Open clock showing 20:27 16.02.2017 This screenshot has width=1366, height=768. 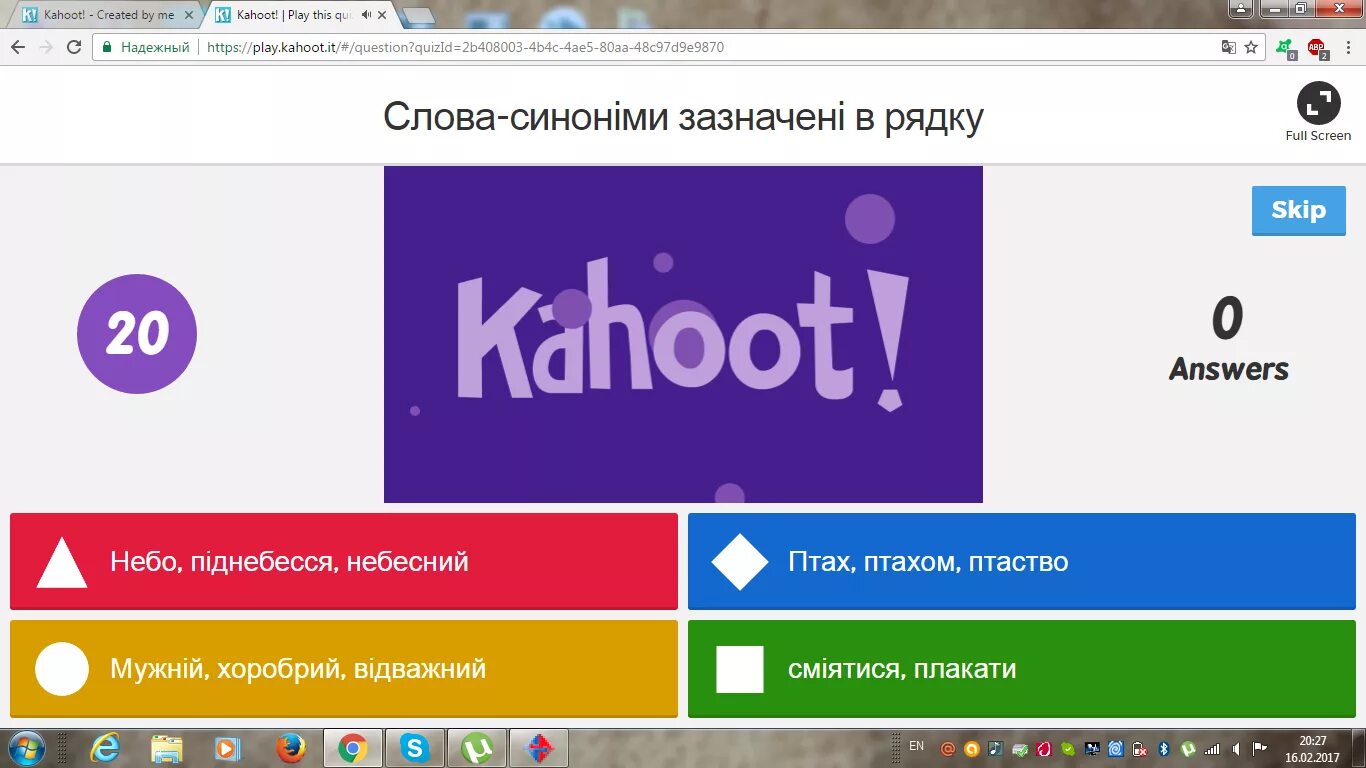click(x=1312, y=748)
